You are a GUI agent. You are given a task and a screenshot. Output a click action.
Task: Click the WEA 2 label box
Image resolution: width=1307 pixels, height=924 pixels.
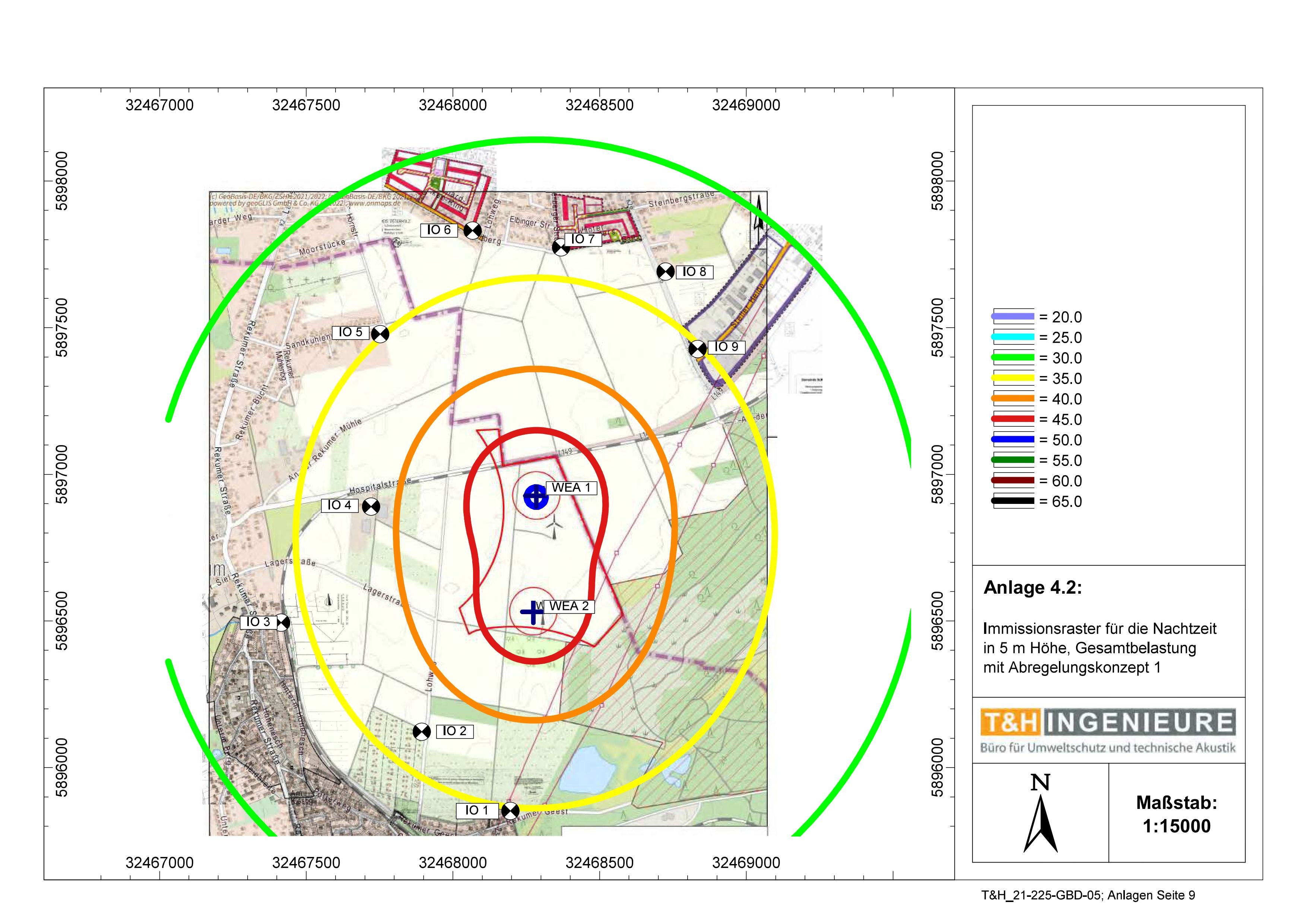[x=569, y=606]
